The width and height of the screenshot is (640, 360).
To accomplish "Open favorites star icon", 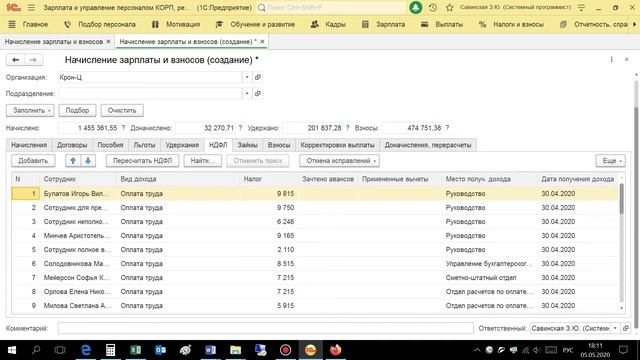I will tap(449, 7).
